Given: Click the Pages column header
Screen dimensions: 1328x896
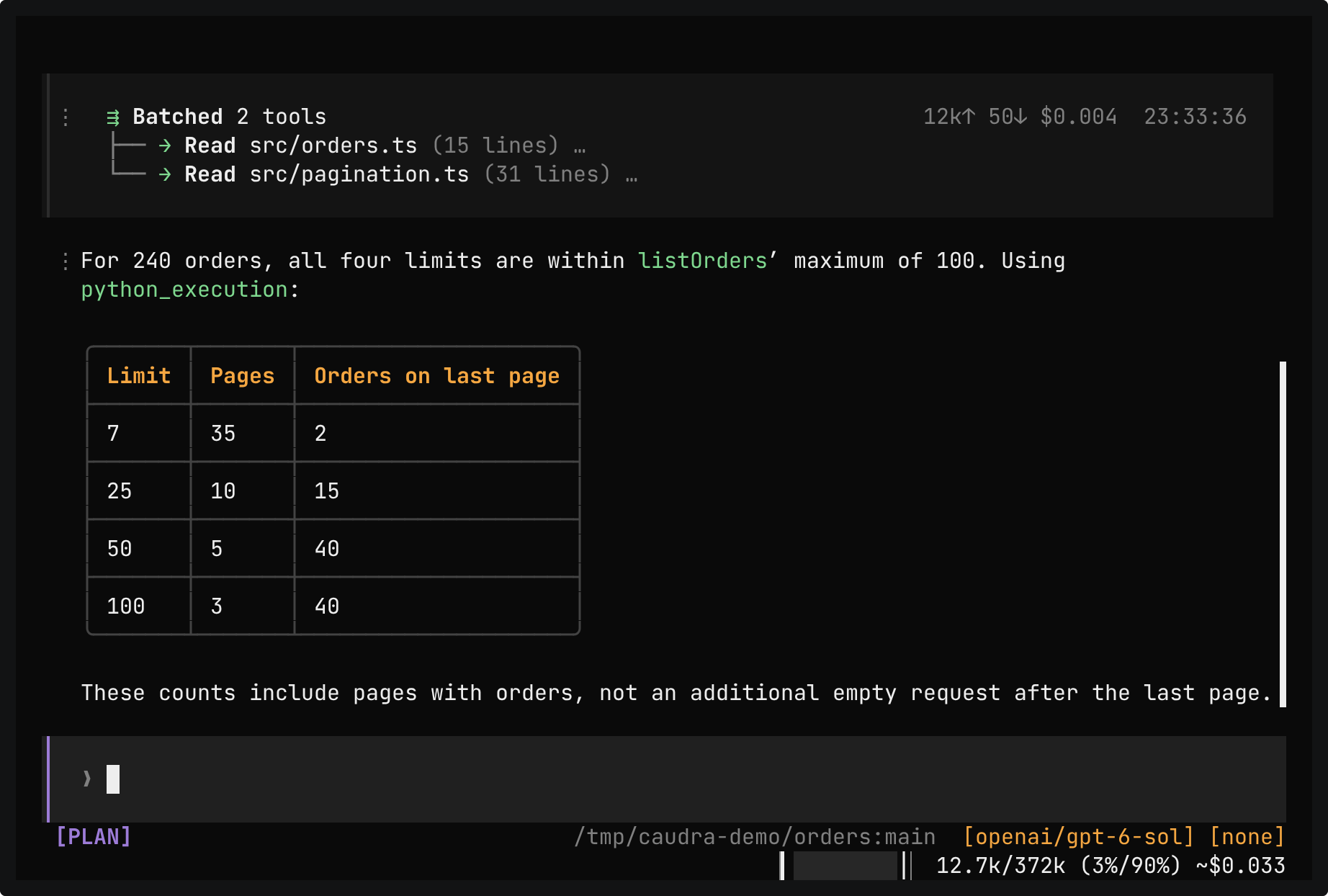Looking at the screenshot, I should click(x=243, y=376).
